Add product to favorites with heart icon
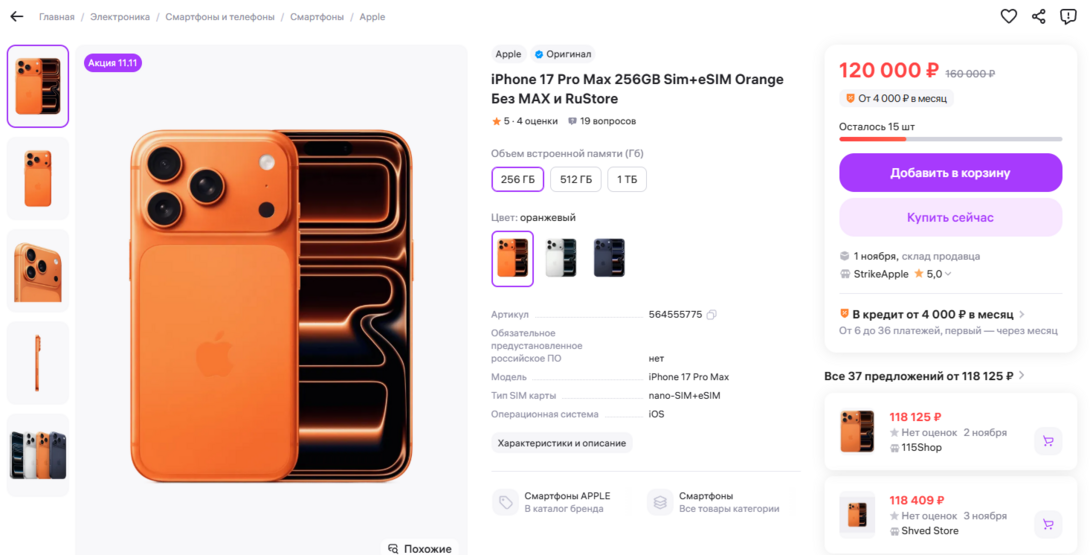Screen dimensions: 1090x555 click(x=1008, y=16)
